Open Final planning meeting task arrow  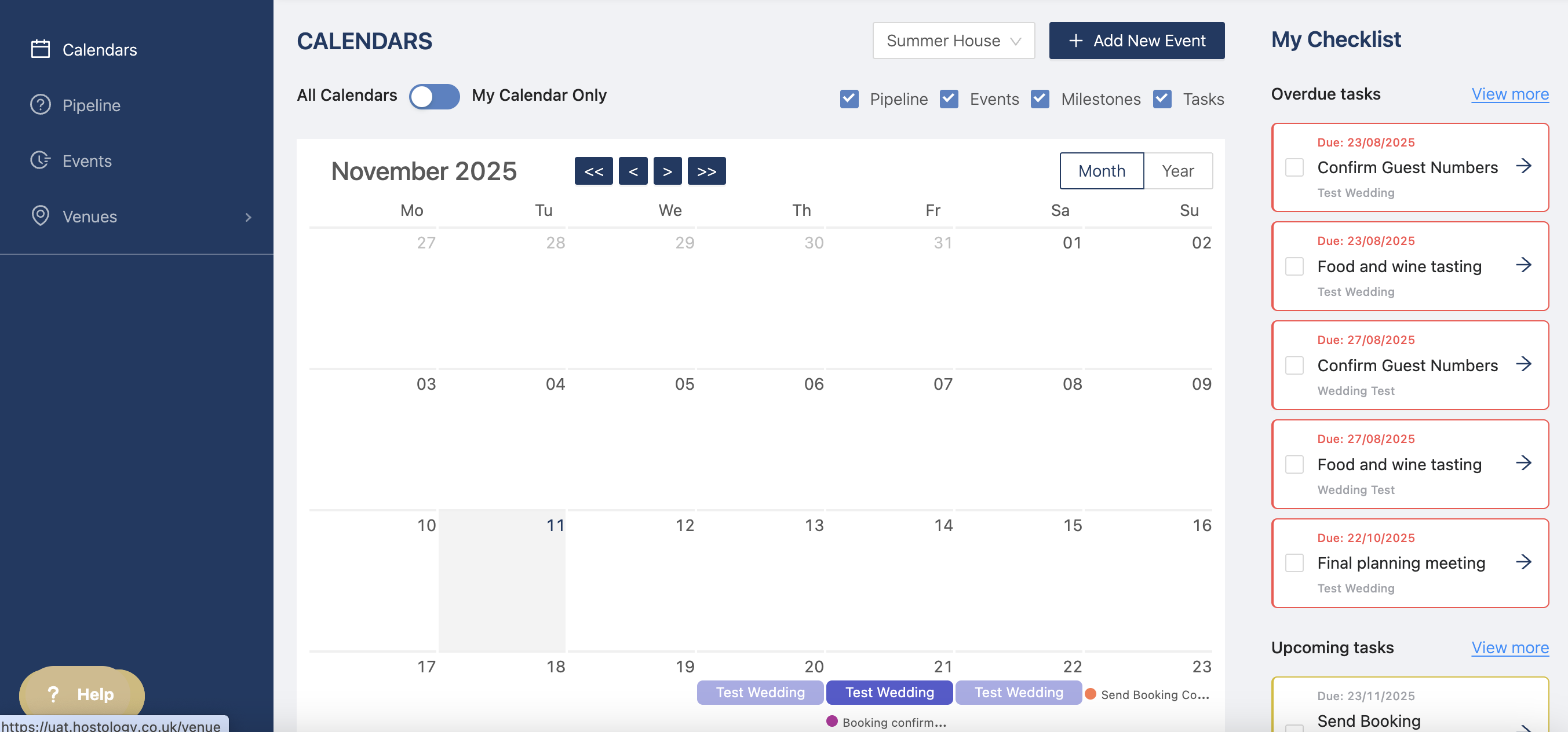pyautogui.click(x=1523, y=562)
